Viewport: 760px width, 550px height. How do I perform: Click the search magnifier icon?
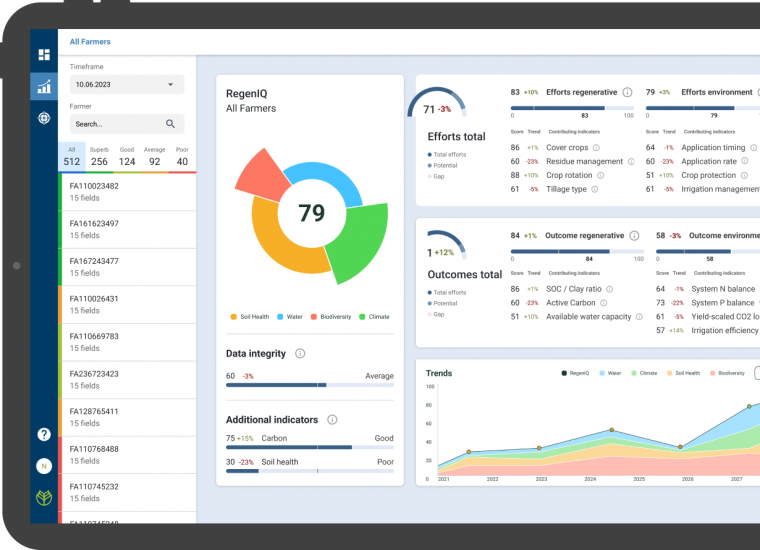[171, 124]
